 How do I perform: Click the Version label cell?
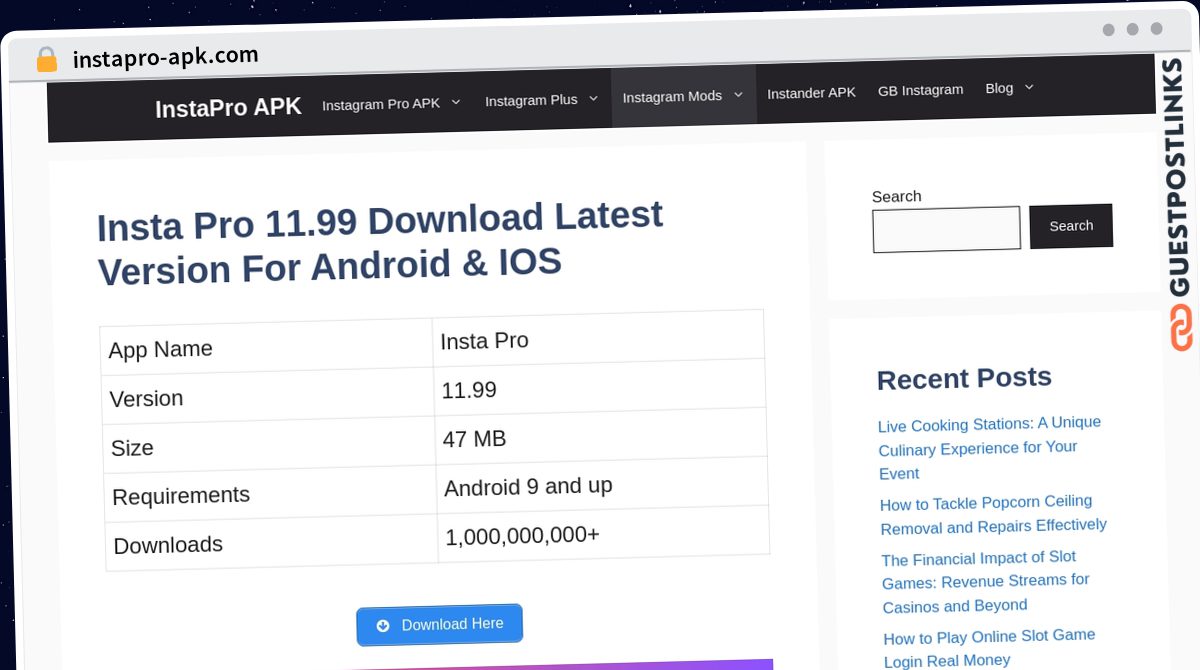(x=269, y=396)
